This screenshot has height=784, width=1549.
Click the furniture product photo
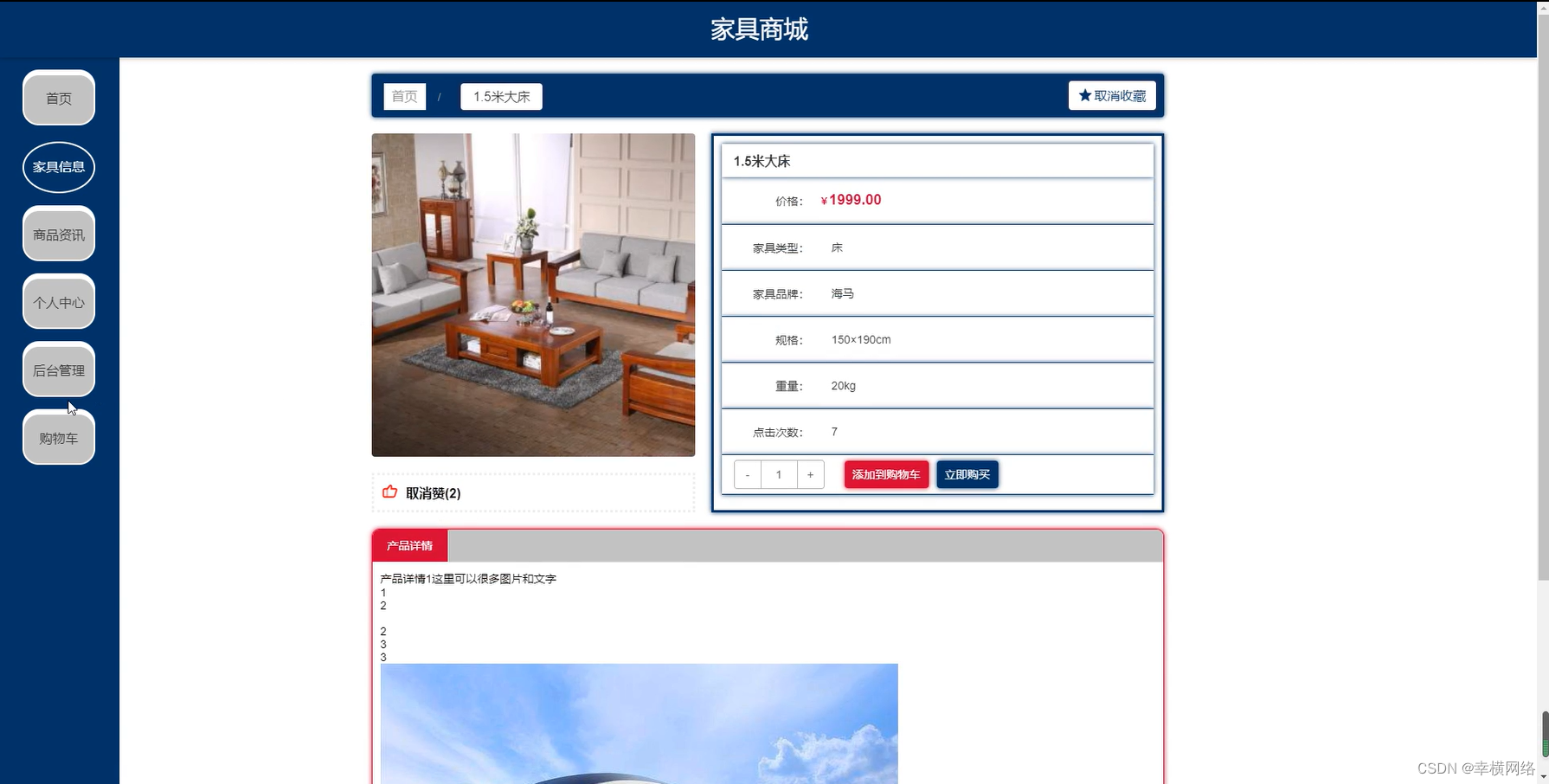[533, 295]
